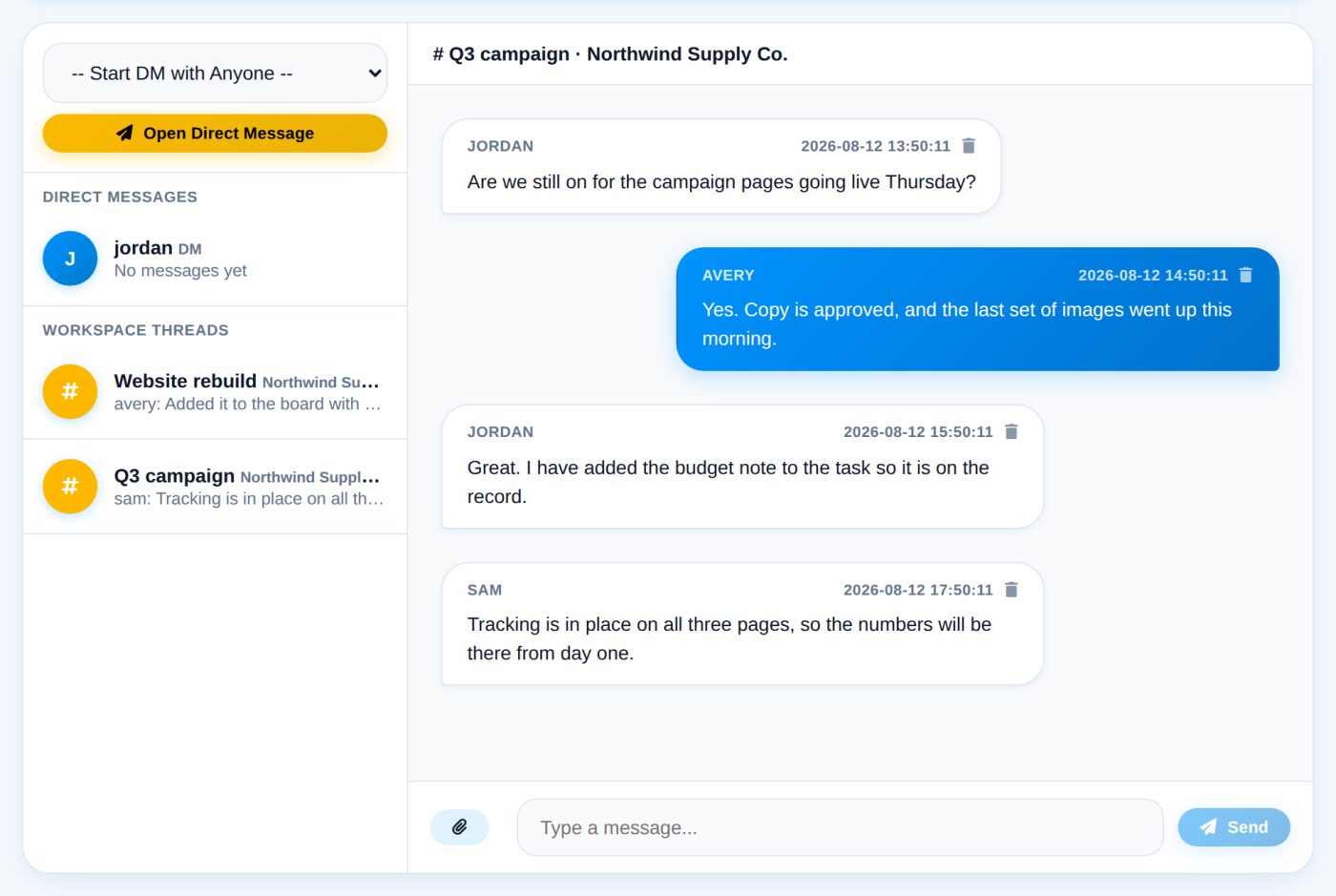Expand the Start DM with Anyone dropdown

pyautogui.click(x=215, y=73)
